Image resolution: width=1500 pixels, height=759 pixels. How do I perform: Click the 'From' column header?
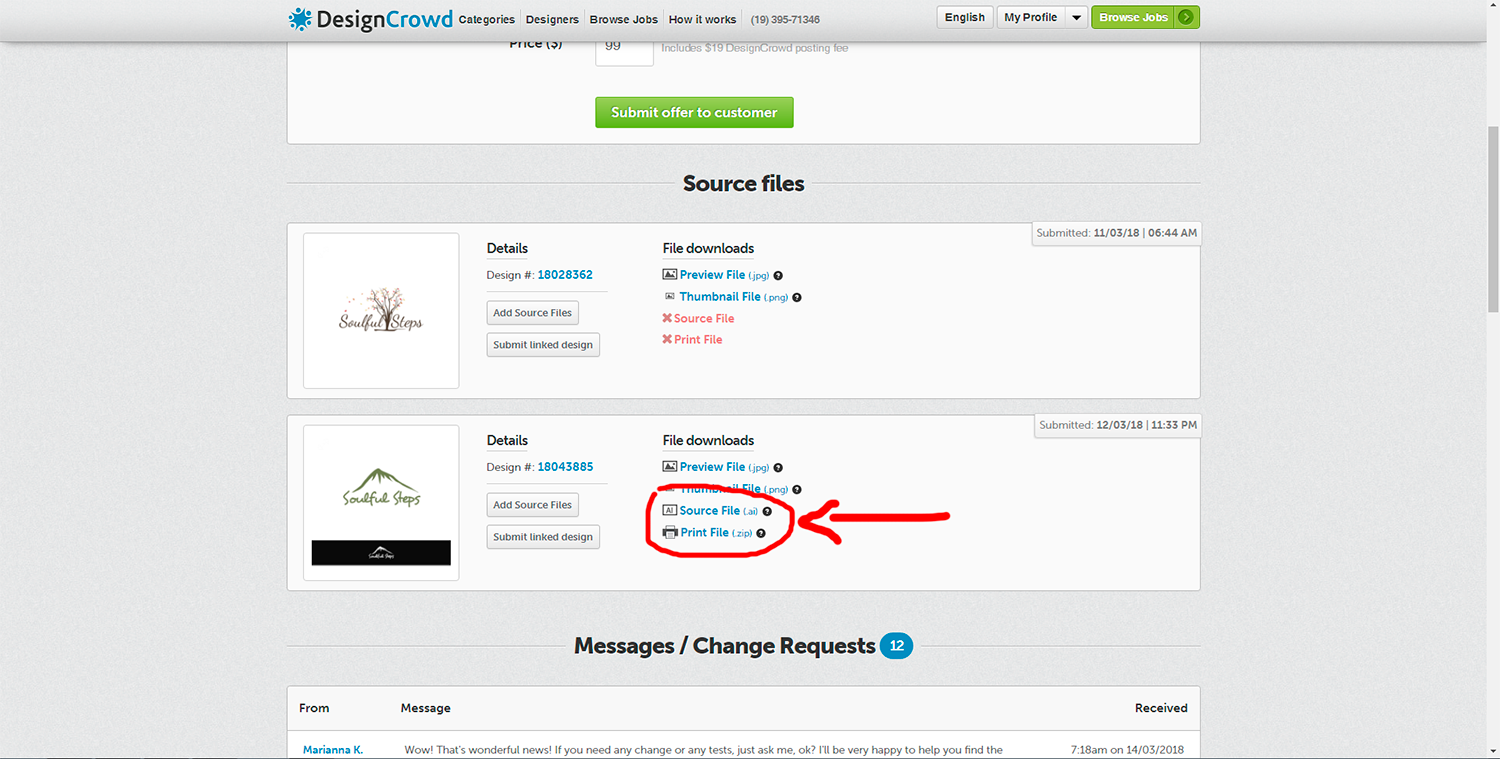coord(314,708)
